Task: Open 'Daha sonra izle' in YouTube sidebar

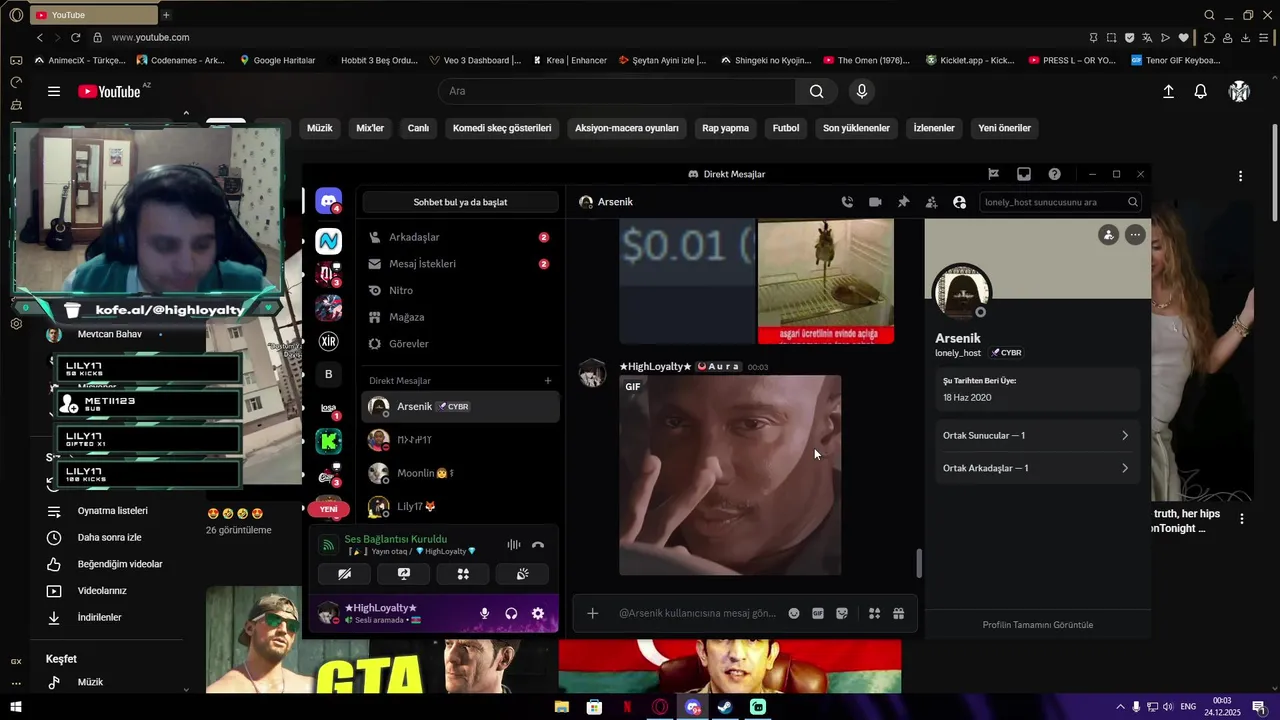Action: coord(109,538)
